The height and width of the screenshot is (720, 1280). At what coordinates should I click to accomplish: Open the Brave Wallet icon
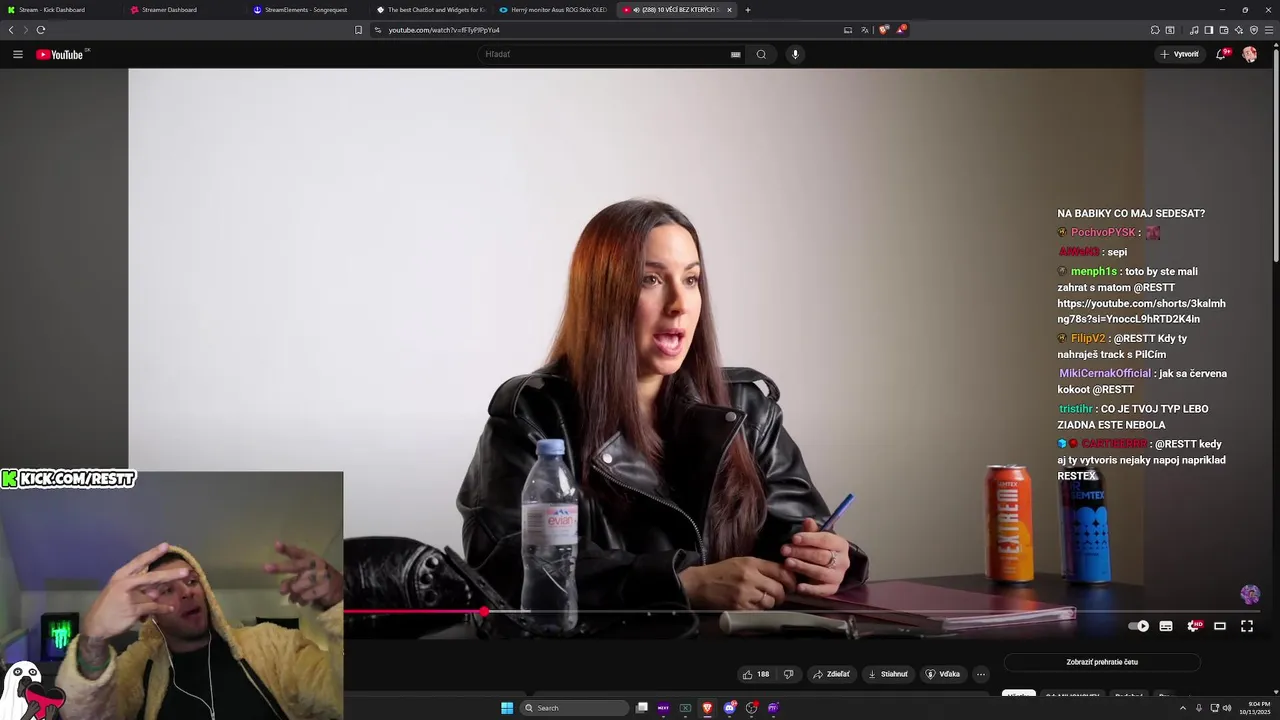(x=1224, y=30)
